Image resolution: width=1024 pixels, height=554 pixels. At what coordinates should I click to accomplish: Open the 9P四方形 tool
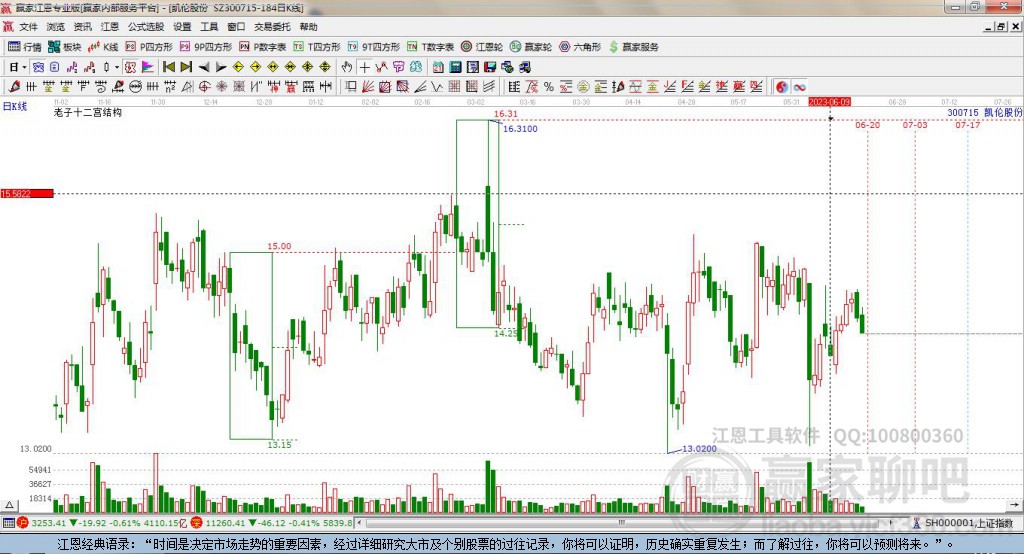(x=206, y=47)
